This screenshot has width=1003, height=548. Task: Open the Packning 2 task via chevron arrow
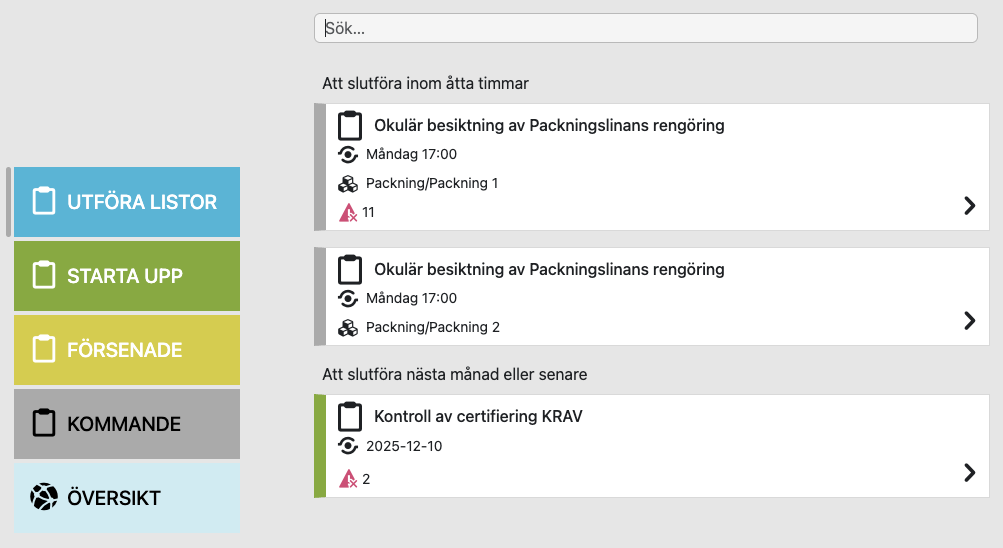969,320
